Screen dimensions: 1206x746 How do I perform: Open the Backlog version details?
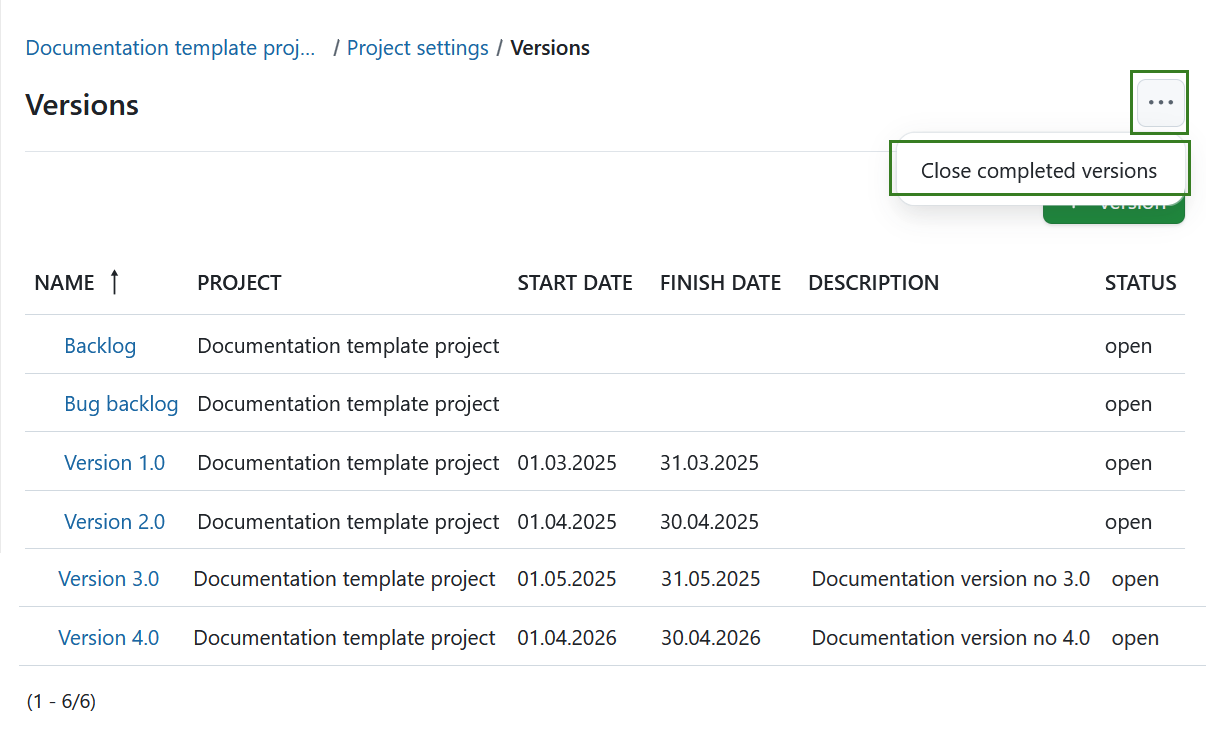tap(100, 345)
